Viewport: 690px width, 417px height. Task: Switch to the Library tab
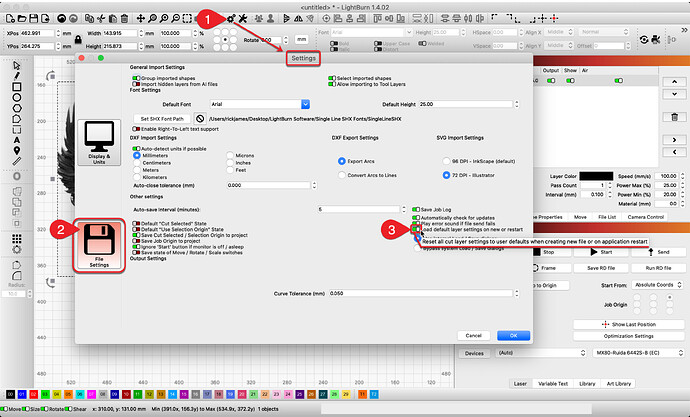pyautogui.click(x=587, y=384)
